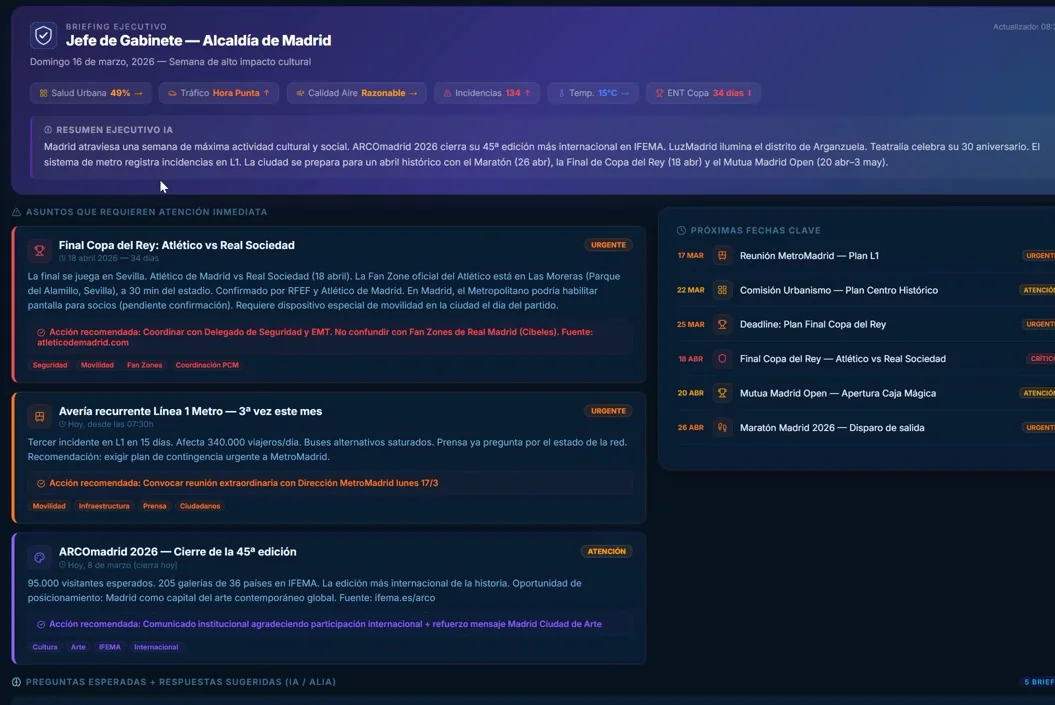The height and width of the screenshot is (705, 1055).
Task: Click the footprints icon beside Maratón Madrid 2026
Action: point(722,428)
